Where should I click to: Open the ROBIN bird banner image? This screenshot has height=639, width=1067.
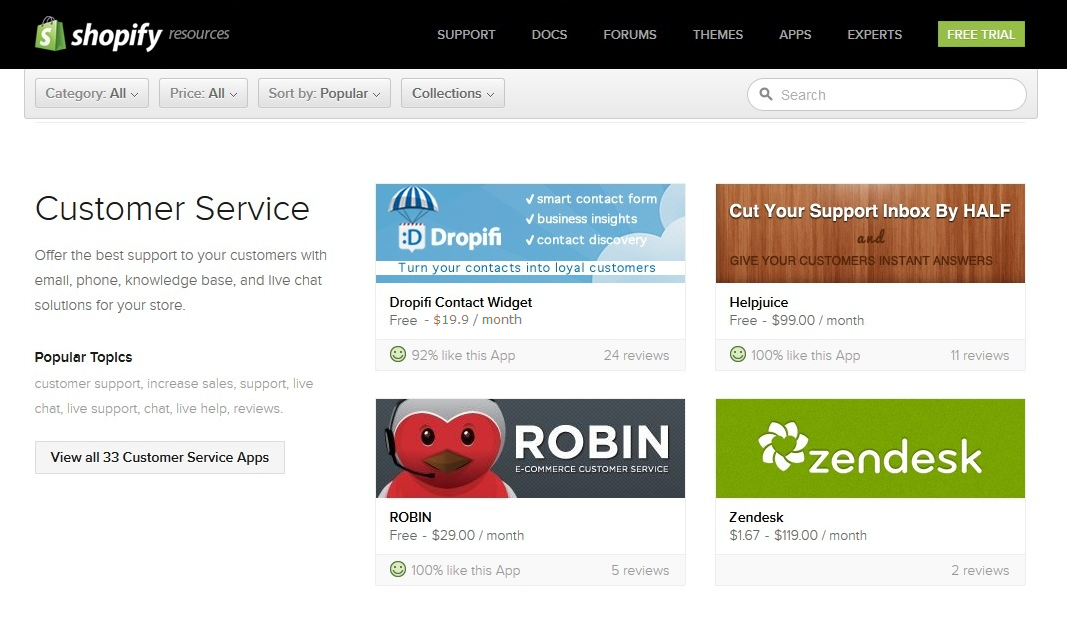pyautogui.click(x=530, y=448)
